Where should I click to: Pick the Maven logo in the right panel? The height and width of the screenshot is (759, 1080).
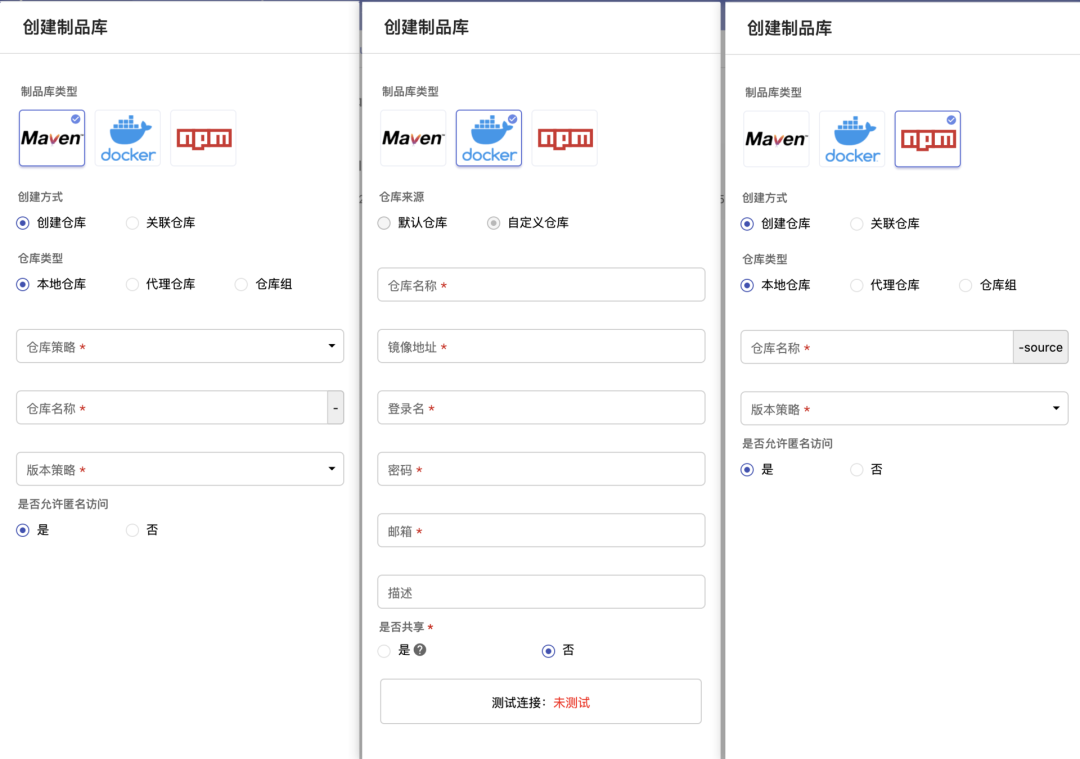click(x=776, y=139)
